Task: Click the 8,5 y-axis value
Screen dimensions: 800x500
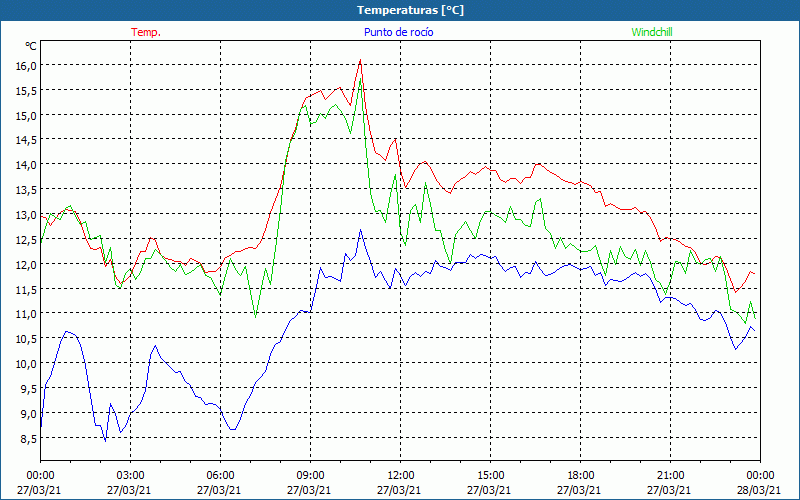Action: [27, 438]
